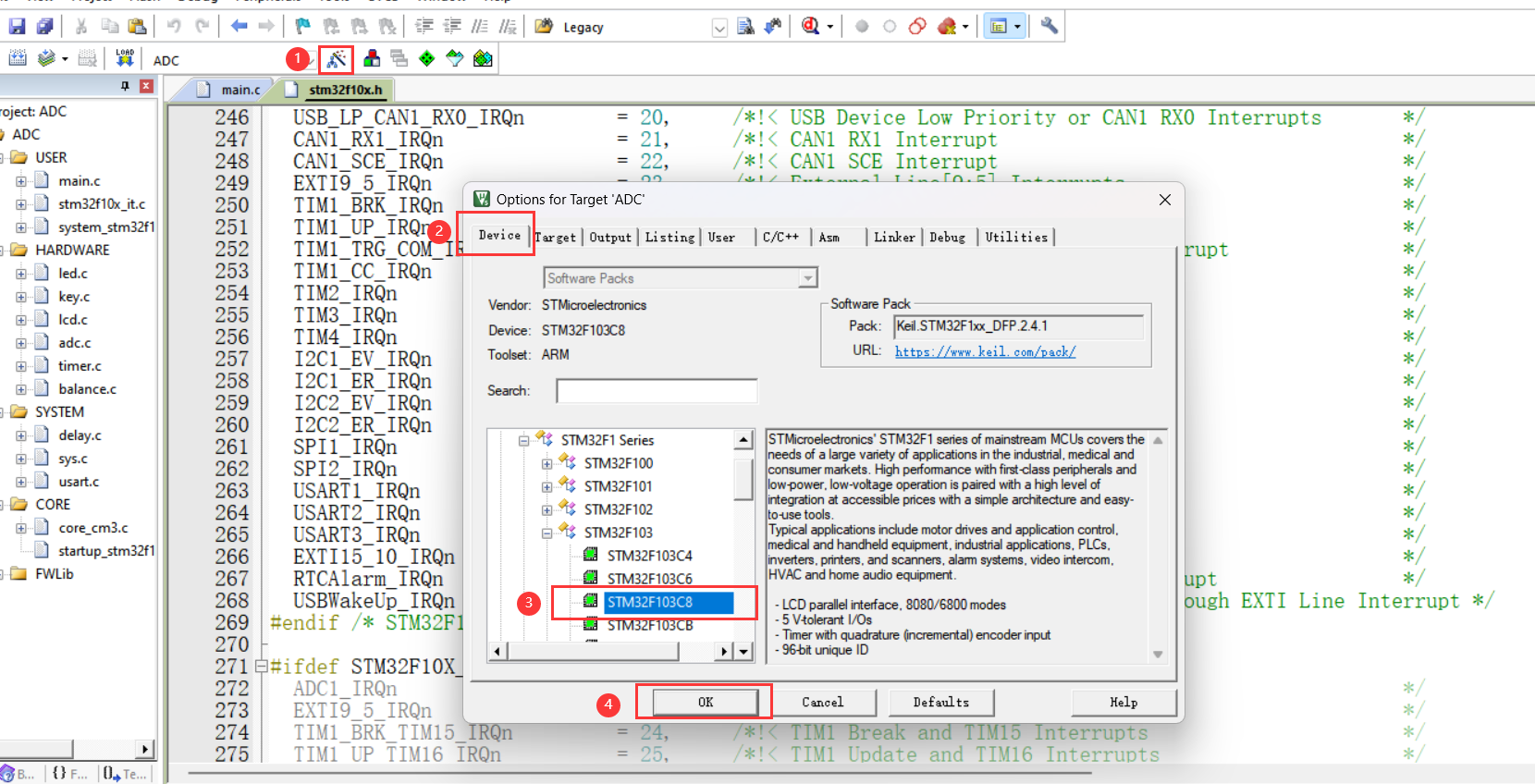Start the debug session with magnifier icon
1535x784 pixels.
tap(811, 26)
